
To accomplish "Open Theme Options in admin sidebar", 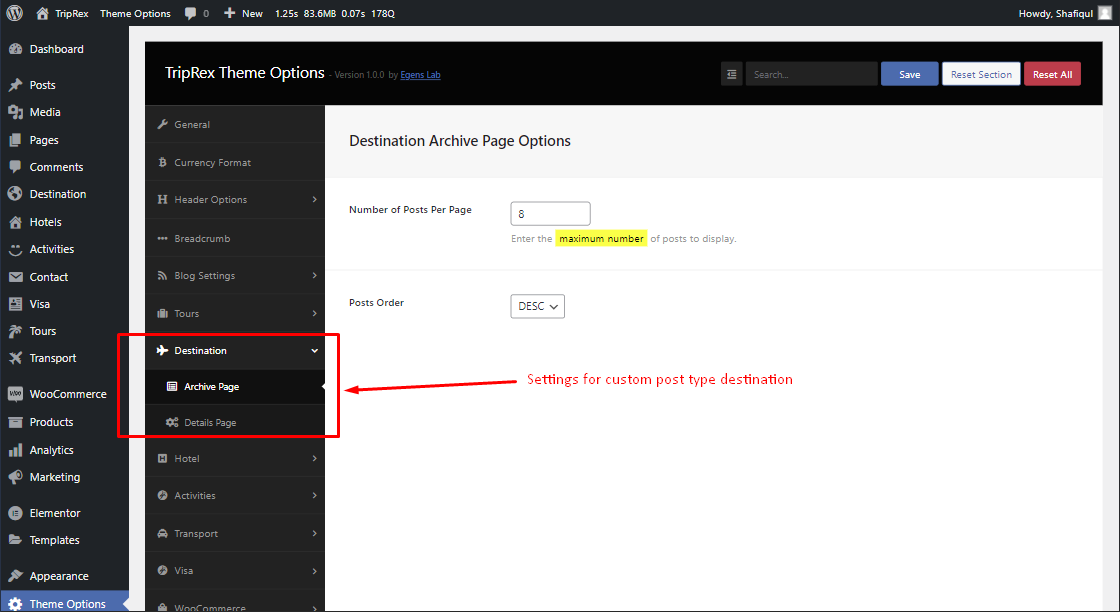I will point(64,604).
